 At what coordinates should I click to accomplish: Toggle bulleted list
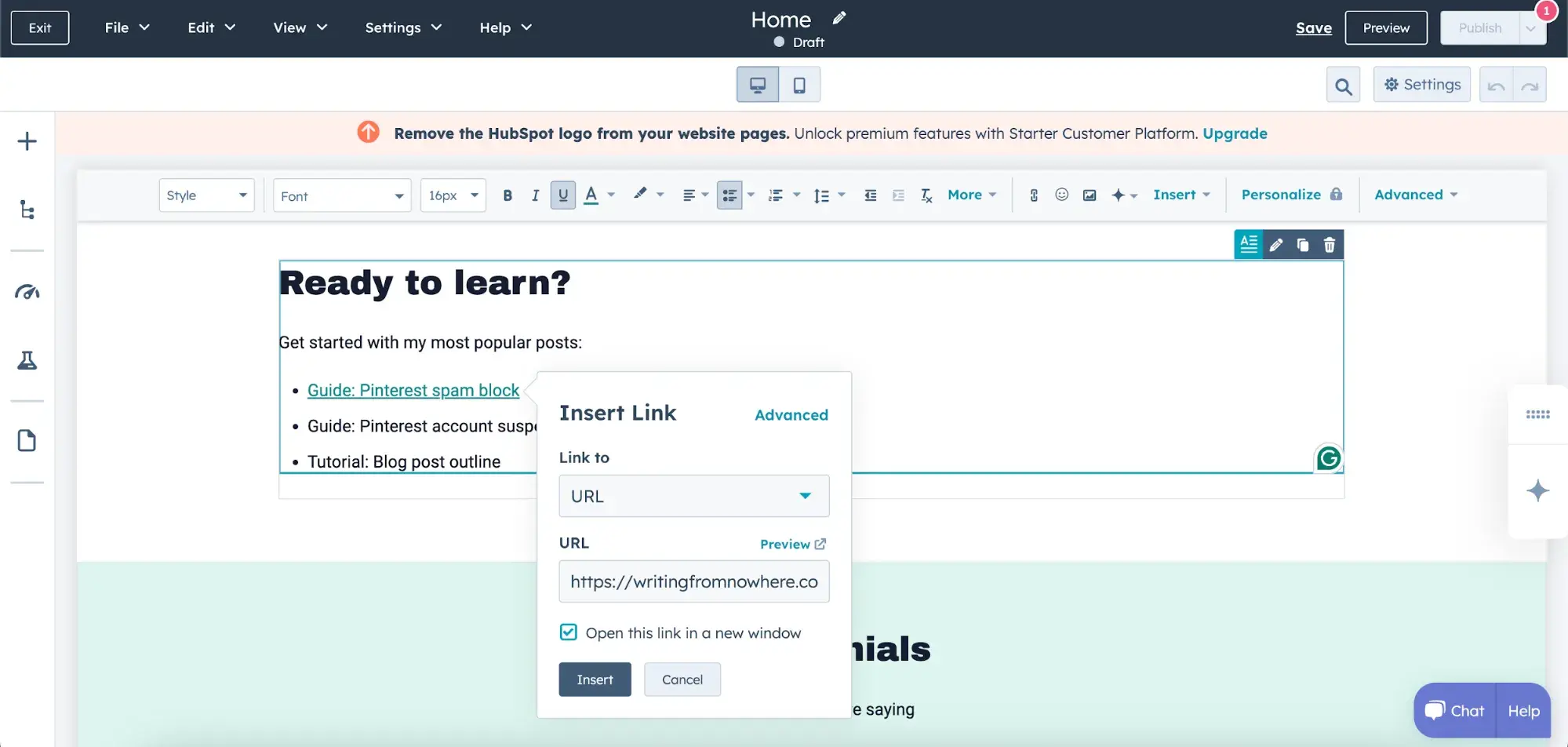pos(729,195)
